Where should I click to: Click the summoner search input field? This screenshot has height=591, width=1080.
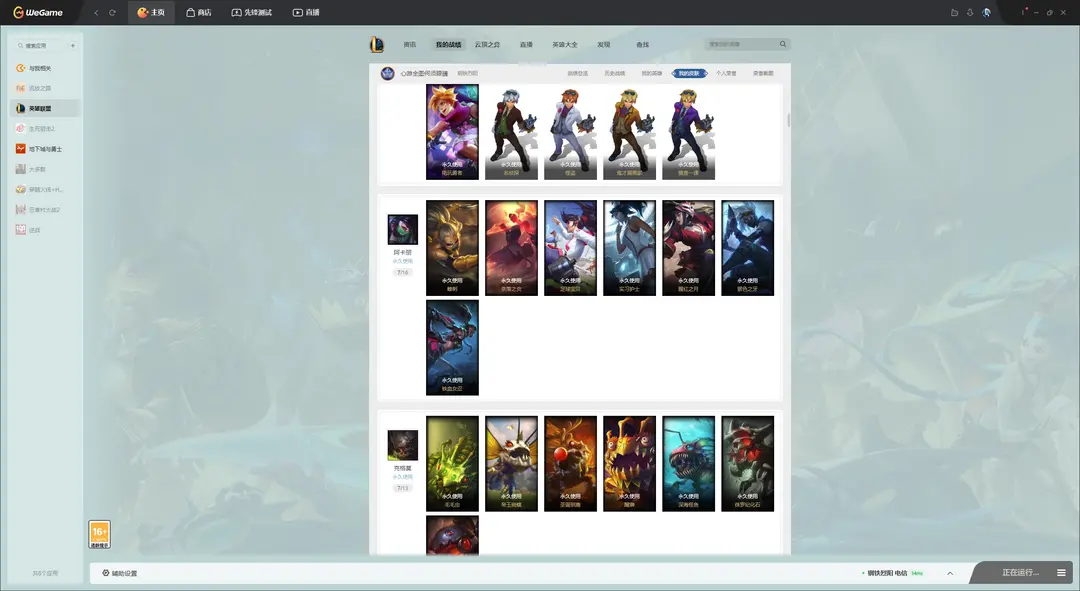coord(740,44)
